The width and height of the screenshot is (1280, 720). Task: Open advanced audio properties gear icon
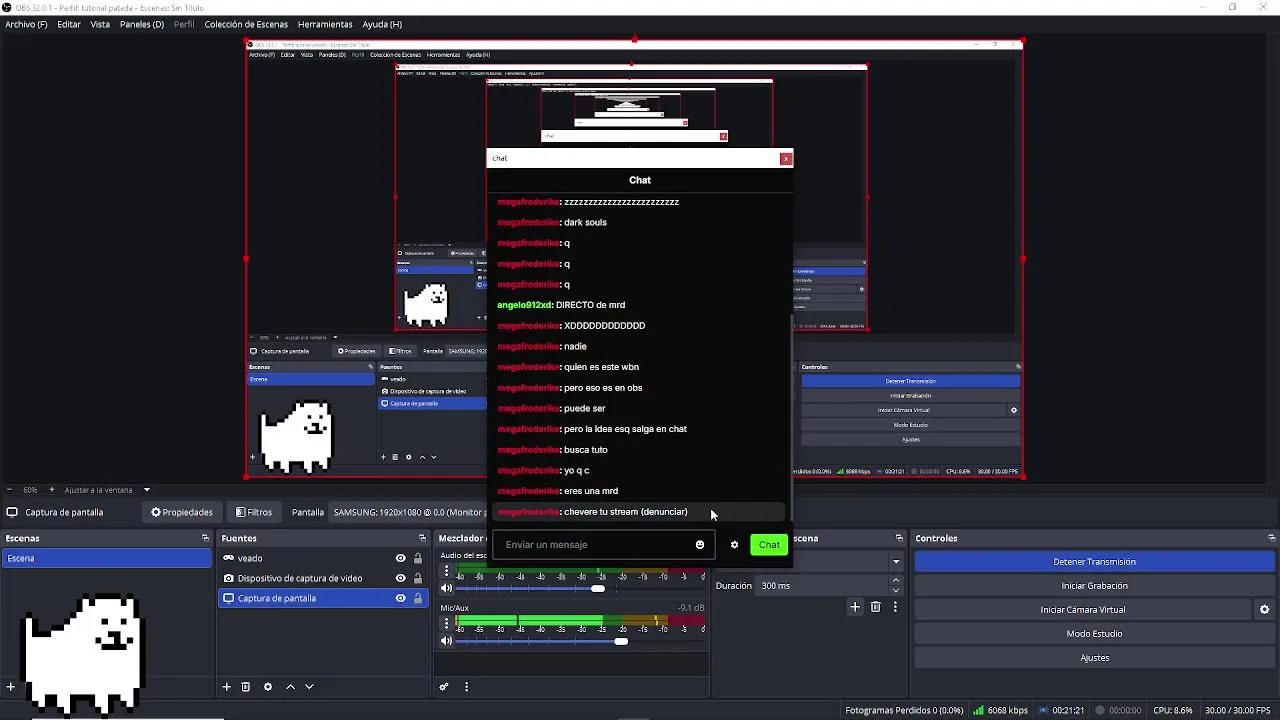(x=444, y=687)
